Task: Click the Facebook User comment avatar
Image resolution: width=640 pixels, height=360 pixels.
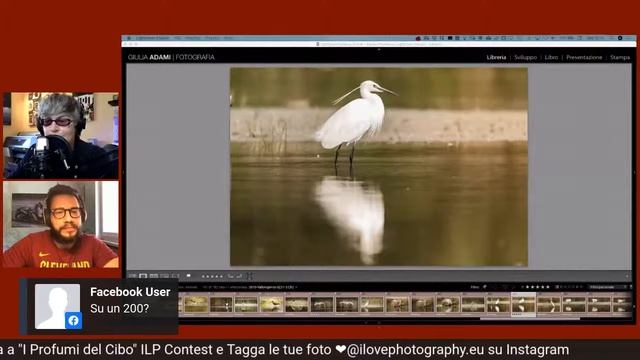Action: [58, 307]
